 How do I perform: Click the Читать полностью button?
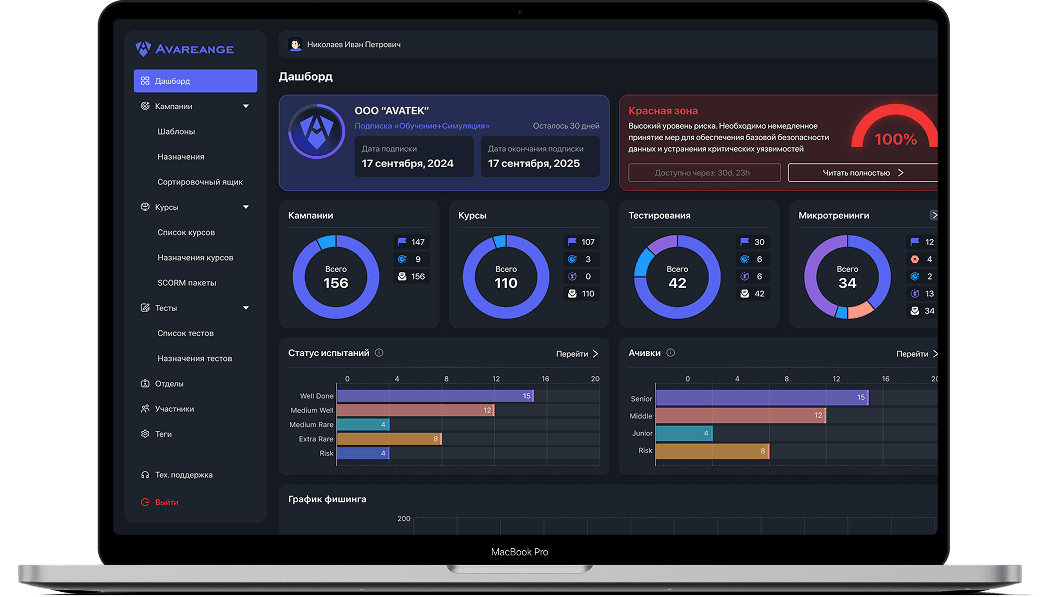pos(862,172)
